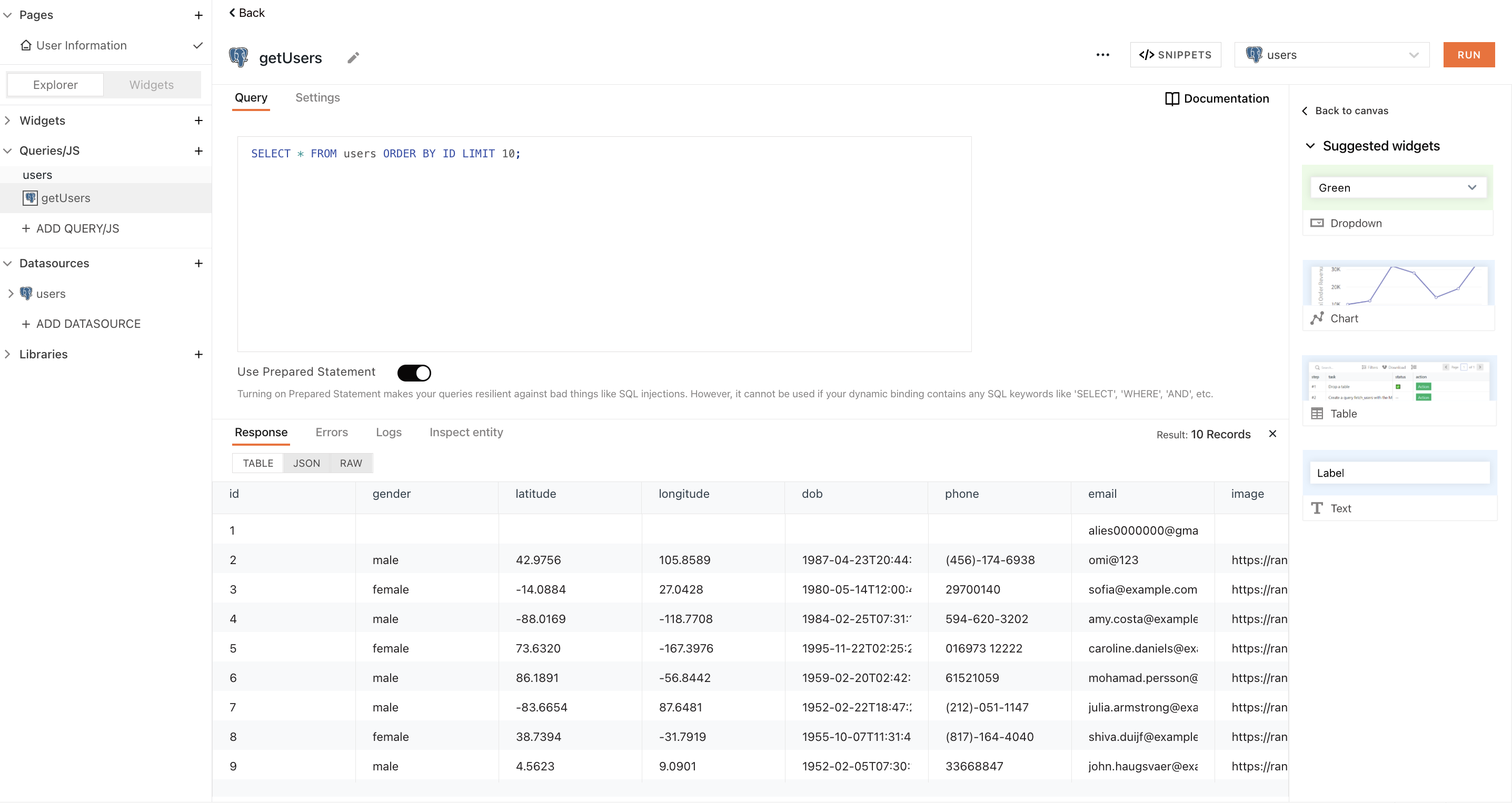
Task: Click the plus icon next to Widgets section
Action: point(198,121)
